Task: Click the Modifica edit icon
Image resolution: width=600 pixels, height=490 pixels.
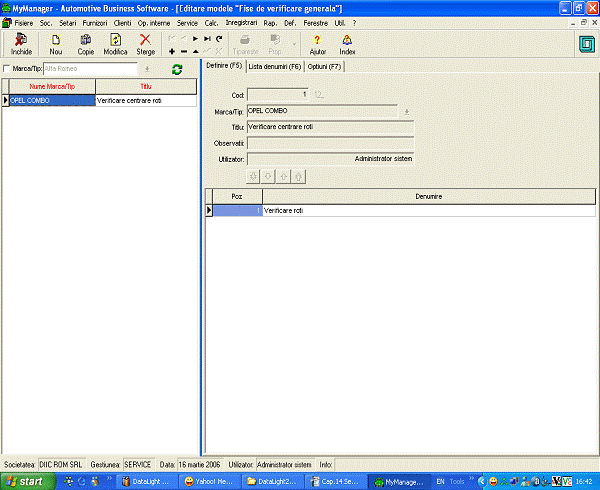Action: point(116,43)
